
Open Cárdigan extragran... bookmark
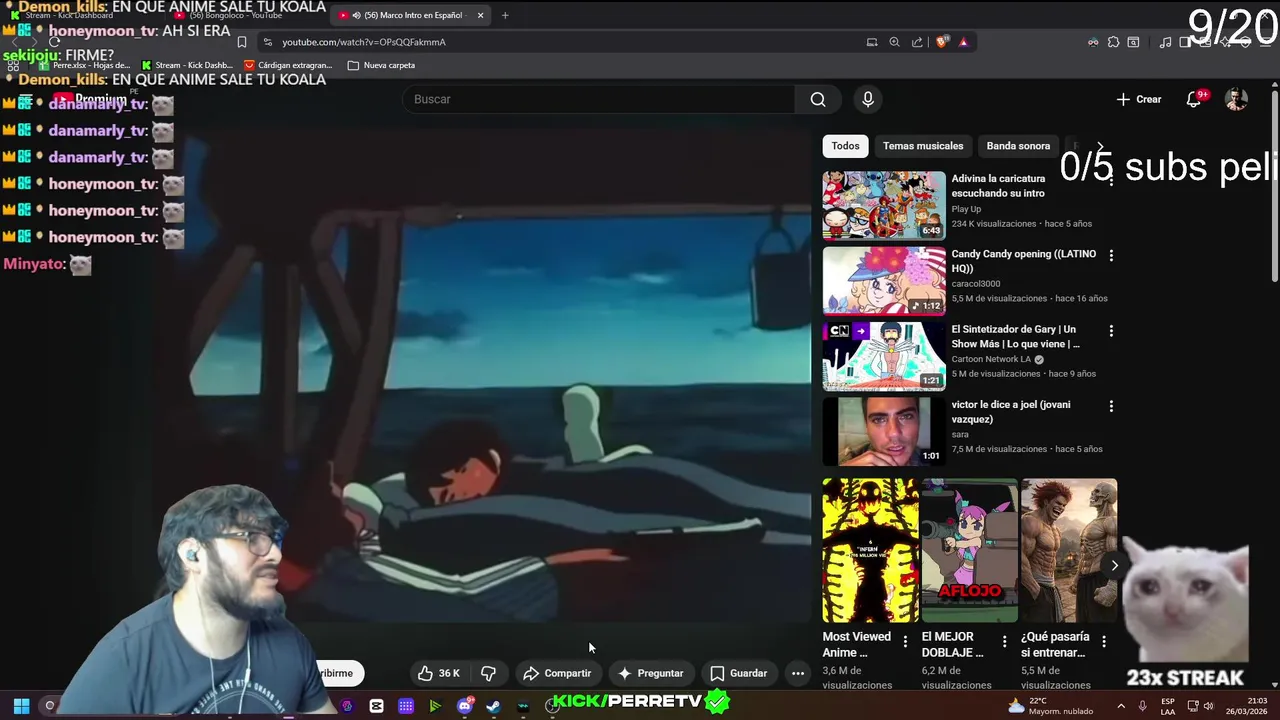288,65
